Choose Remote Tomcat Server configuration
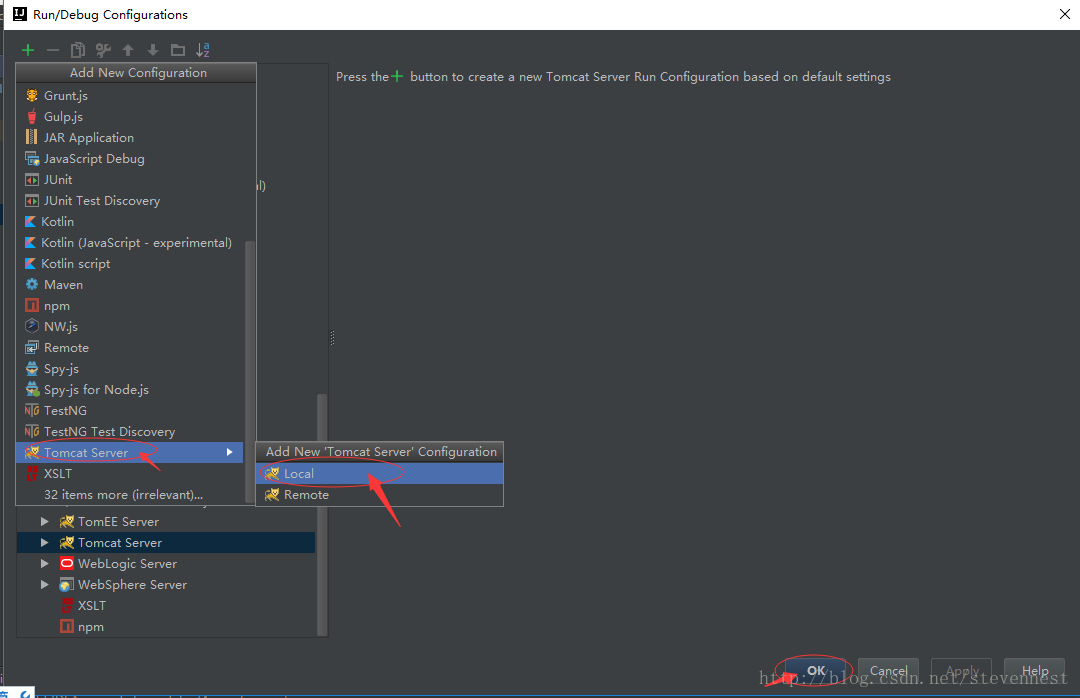Screen dimensions: 1080x698 [x=380, y=495]
